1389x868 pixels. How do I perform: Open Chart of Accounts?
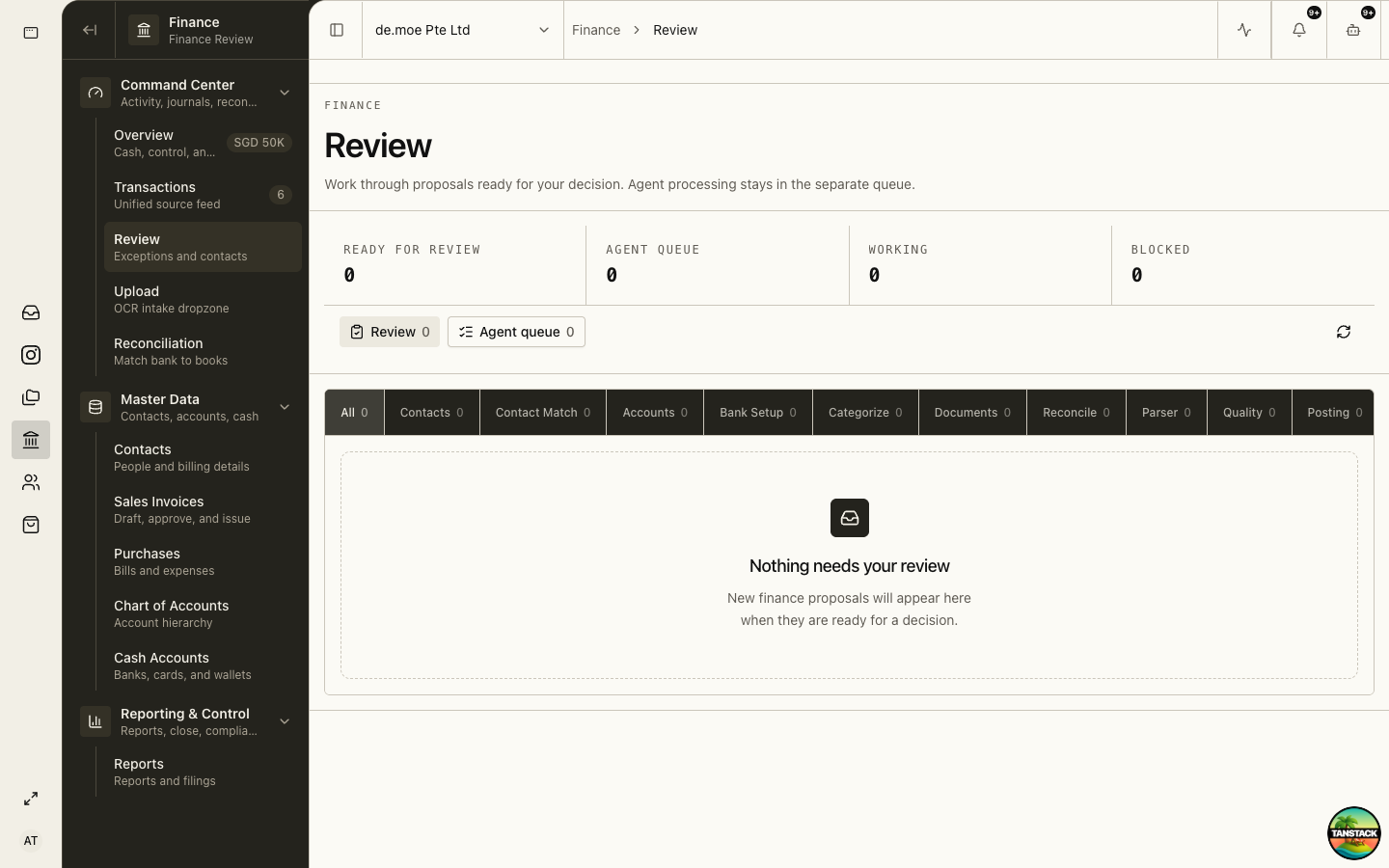click(203, 613)
